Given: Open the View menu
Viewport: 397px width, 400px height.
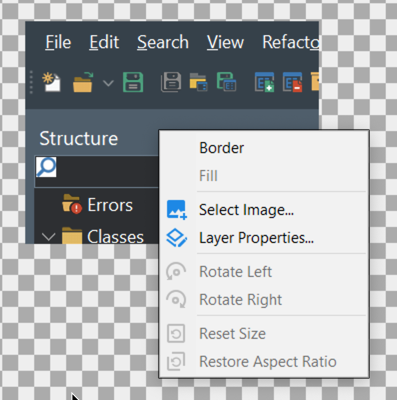Looking at the screenshot, I should tap(225, 42).
